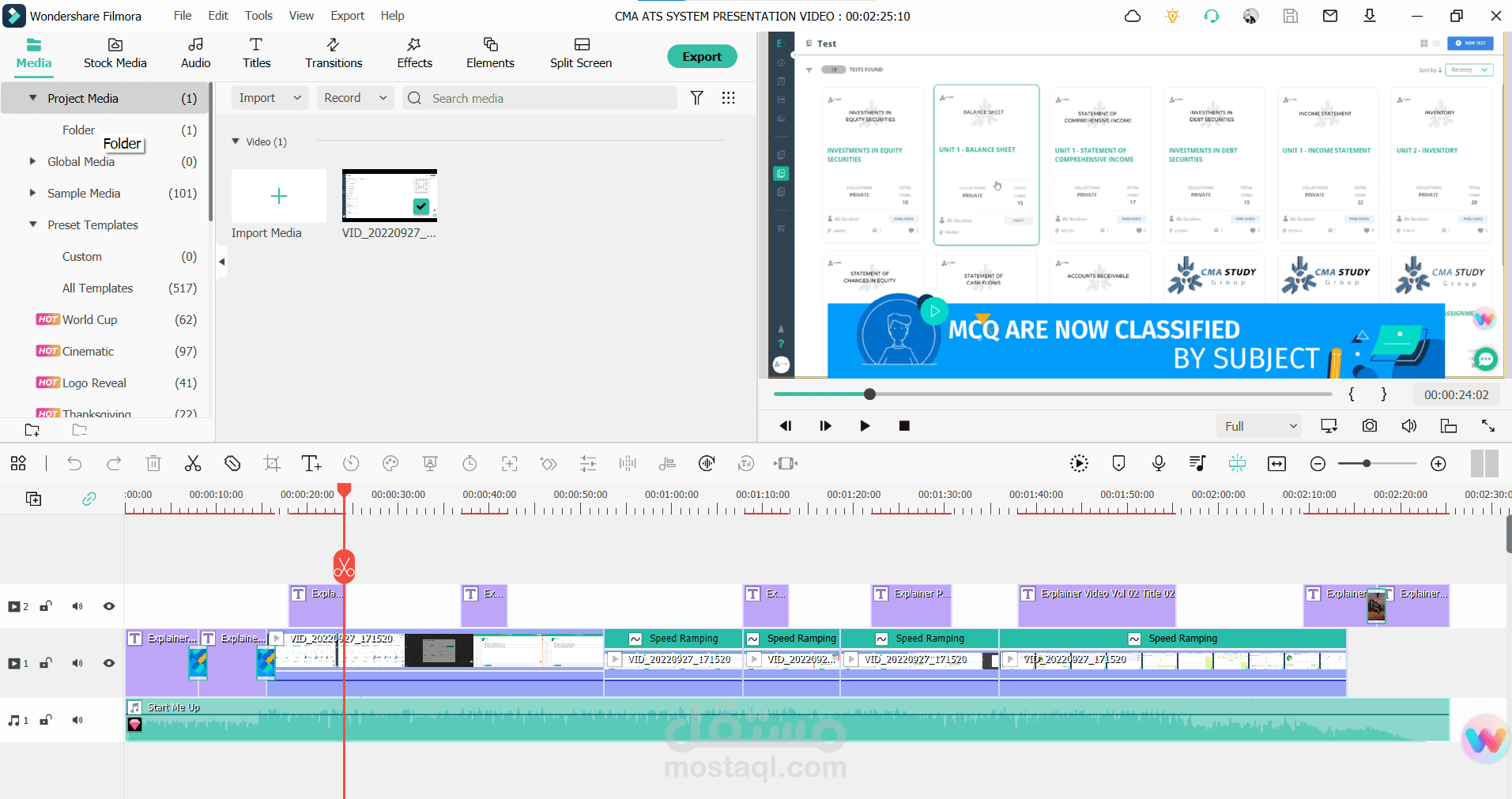Toggle visibility eye of video track 2
Image resolution: width=1512 pixels, height=799 pixels.
tap(109, 606)
